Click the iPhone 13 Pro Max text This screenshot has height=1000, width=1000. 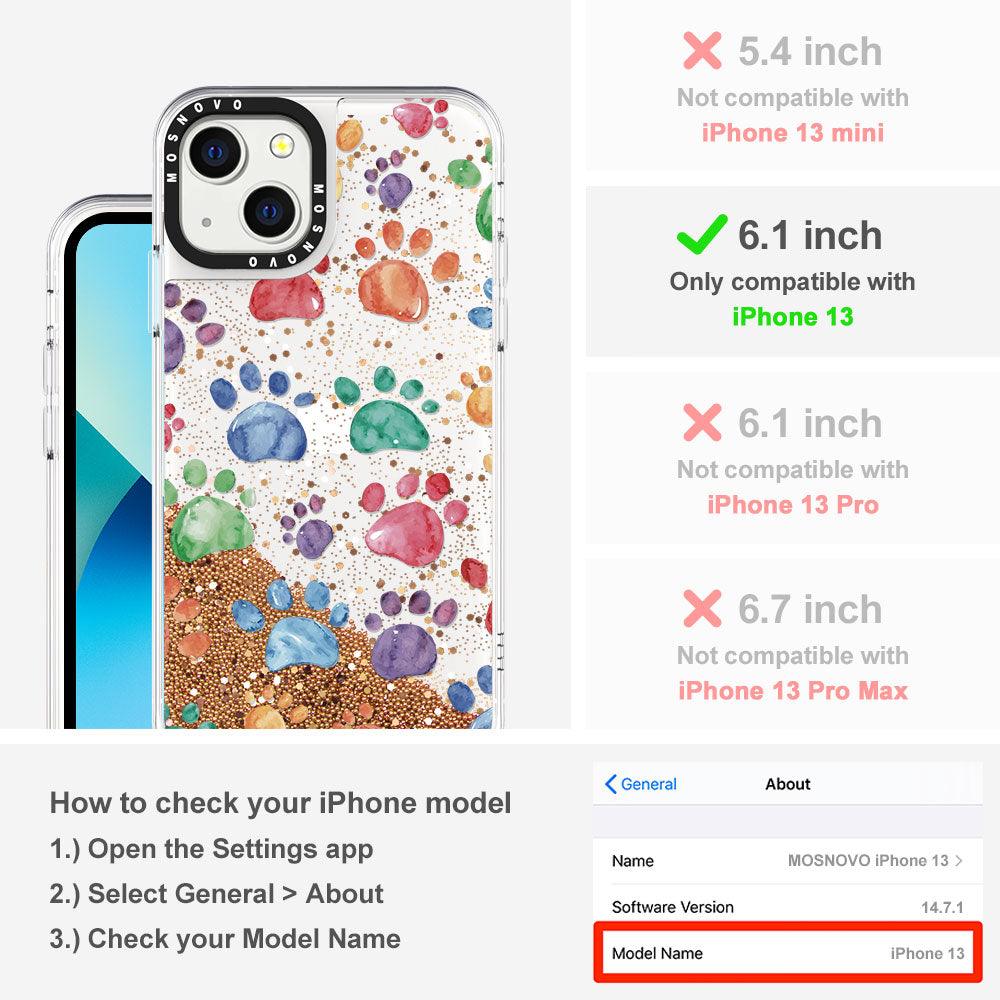pos(793,691)
